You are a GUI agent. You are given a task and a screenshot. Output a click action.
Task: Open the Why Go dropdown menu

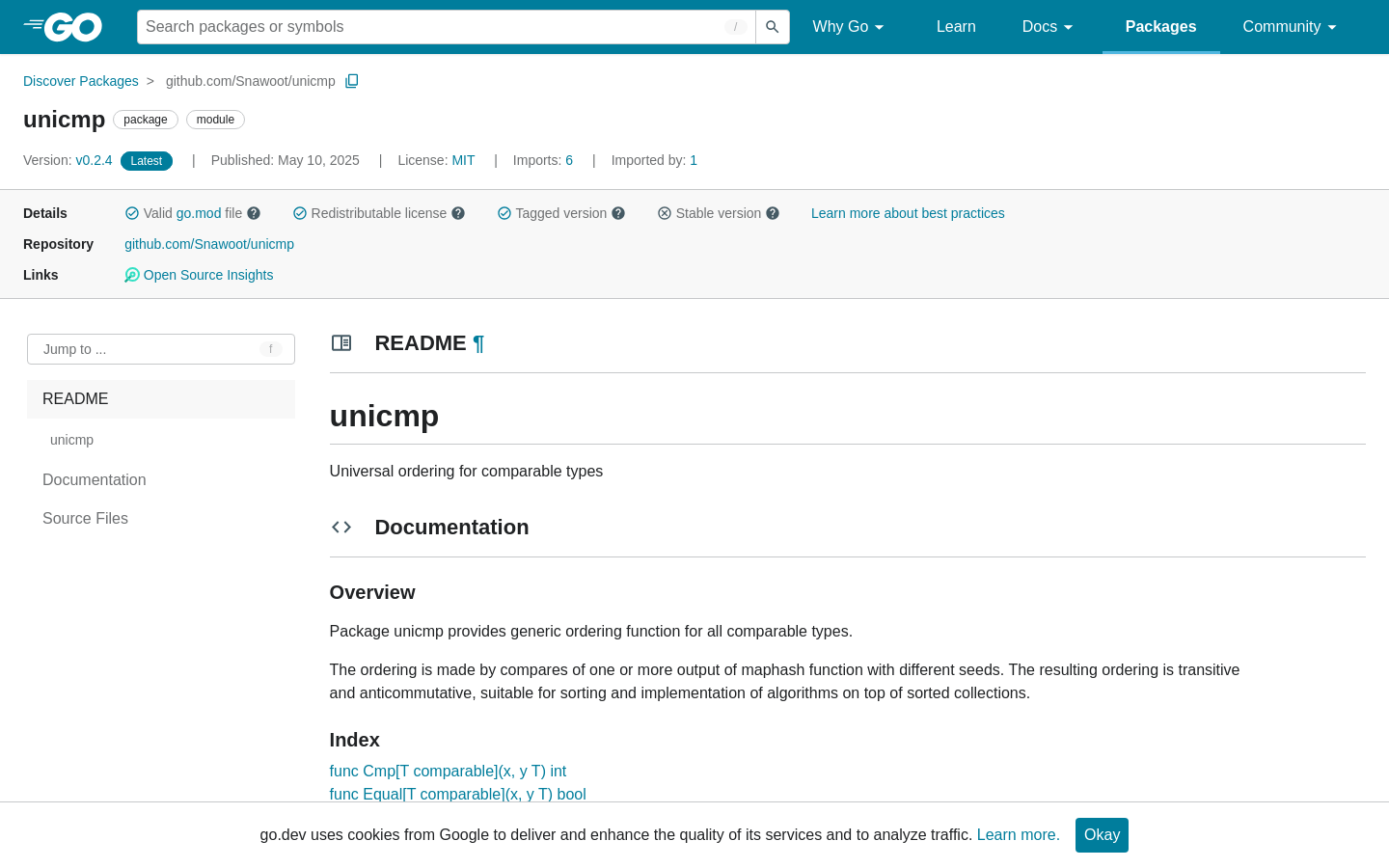(x=848, y=27)
